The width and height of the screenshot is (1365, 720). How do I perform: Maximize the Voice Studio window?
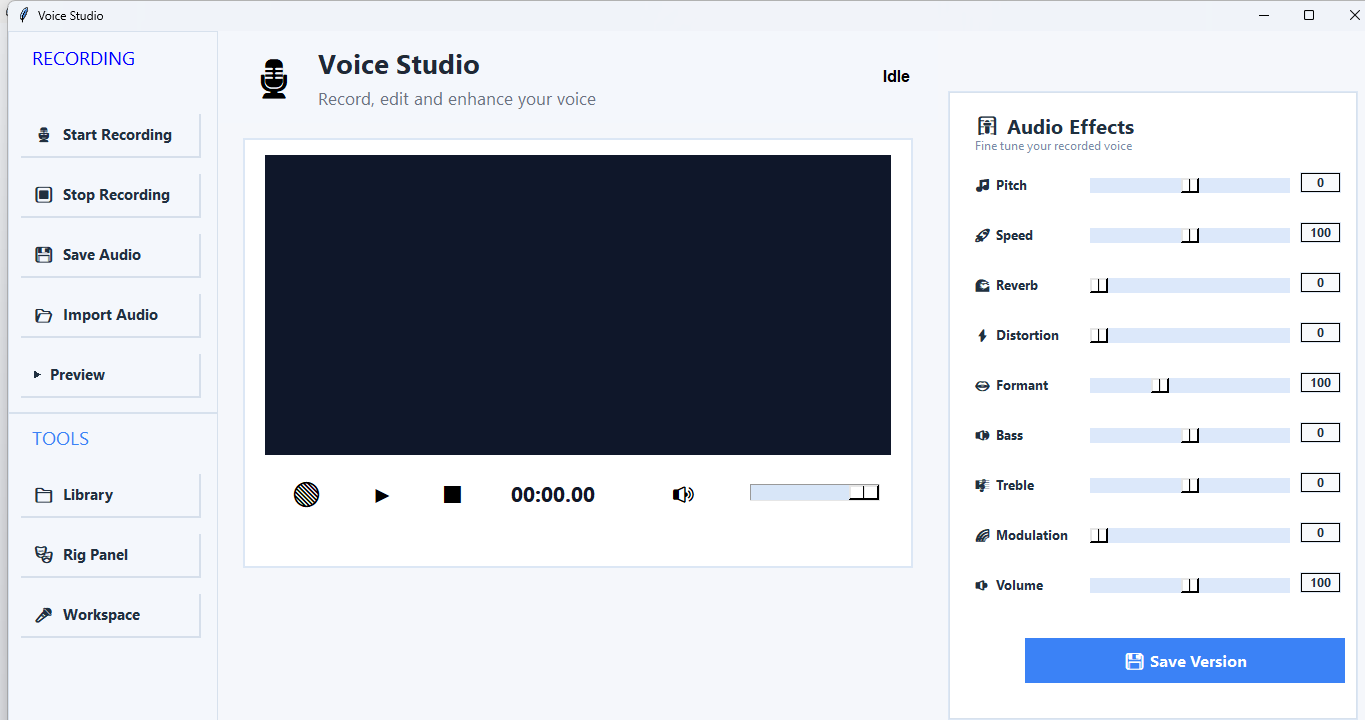point(1309,15)
